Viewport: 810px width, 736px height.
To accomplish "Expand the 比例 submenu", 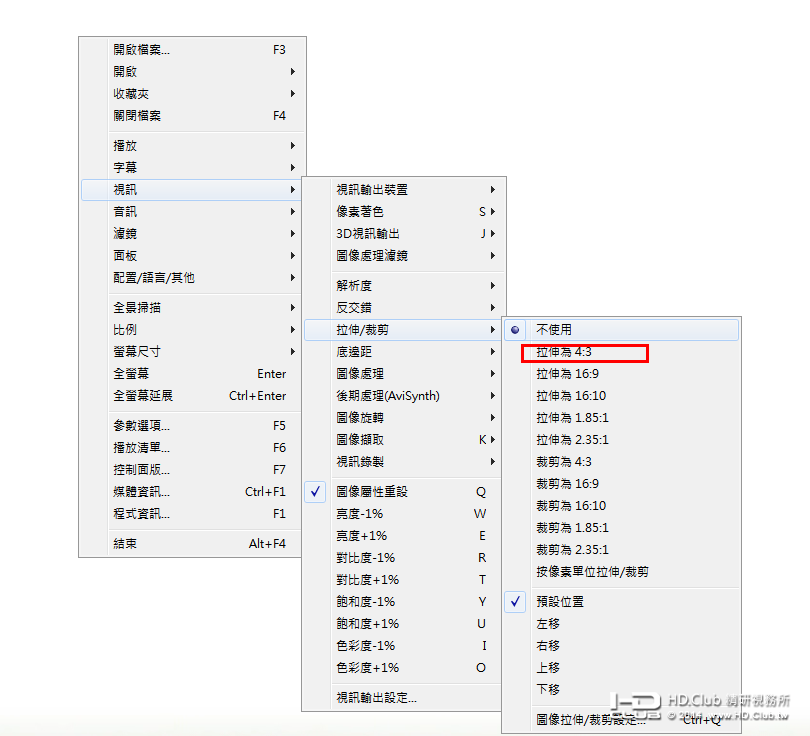I will pyautogui.click(x=191, y=330).
